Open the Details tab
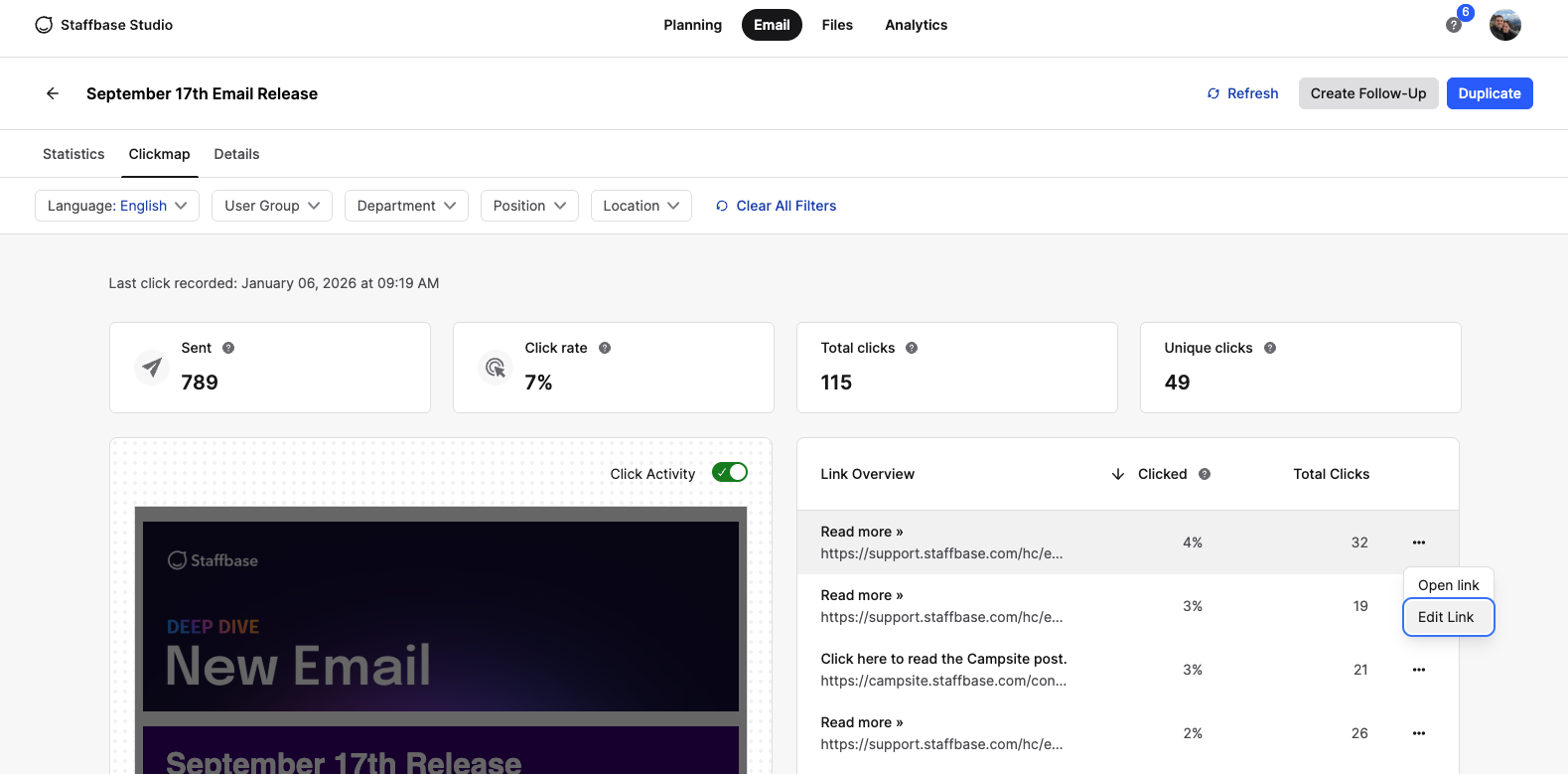This screenshot has width=1568, height=774. point(236,154)
